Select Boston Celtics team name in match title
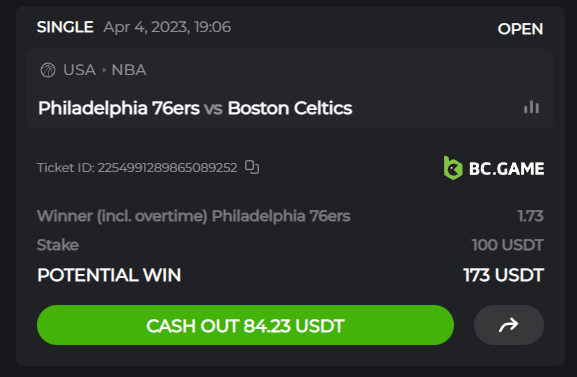The image size is (577, 377). pos(290,108)
